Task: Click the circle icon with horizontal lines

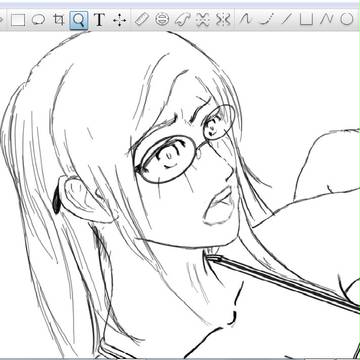Action: 162,19
